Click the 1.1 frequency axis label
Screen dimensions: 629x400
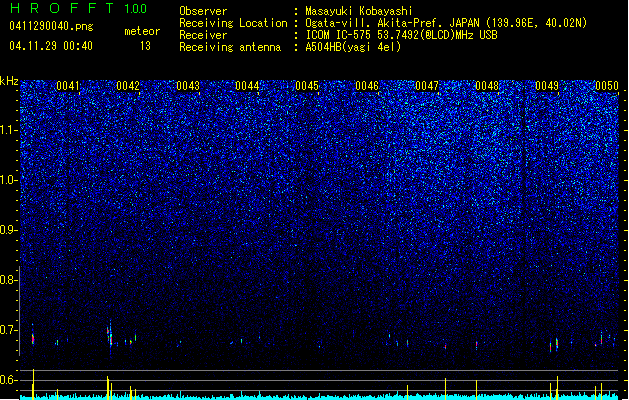[x=9, y=130]
